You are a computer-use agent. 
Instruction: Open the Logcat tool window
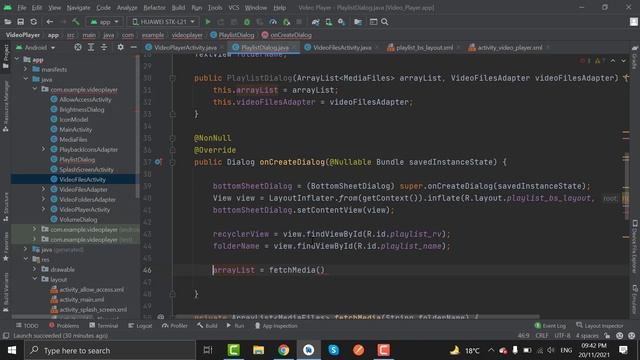(140, 326)
